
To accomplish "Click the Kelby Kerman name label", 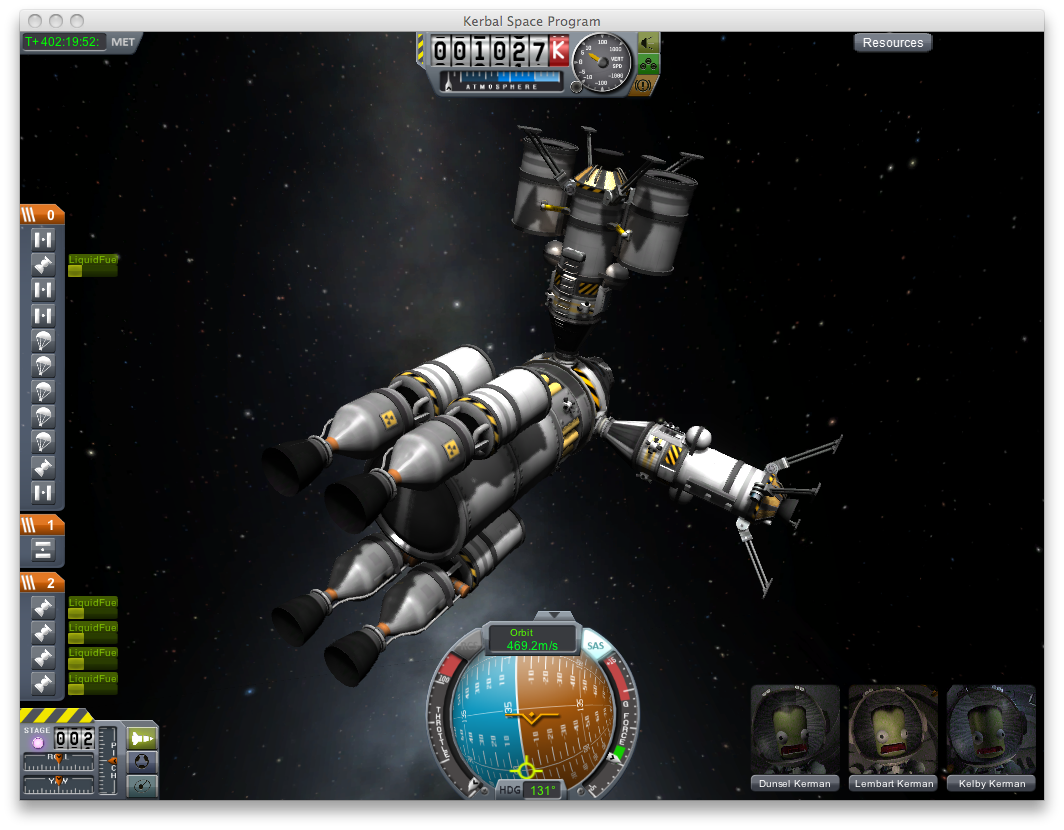I will click(x=991, y=783).
